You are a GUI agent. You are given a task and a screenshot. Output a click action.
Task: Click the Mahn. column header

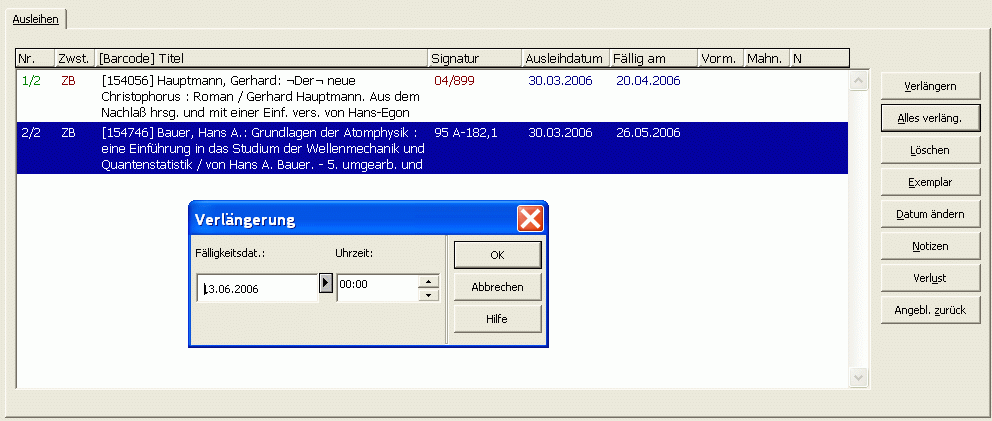767,59
